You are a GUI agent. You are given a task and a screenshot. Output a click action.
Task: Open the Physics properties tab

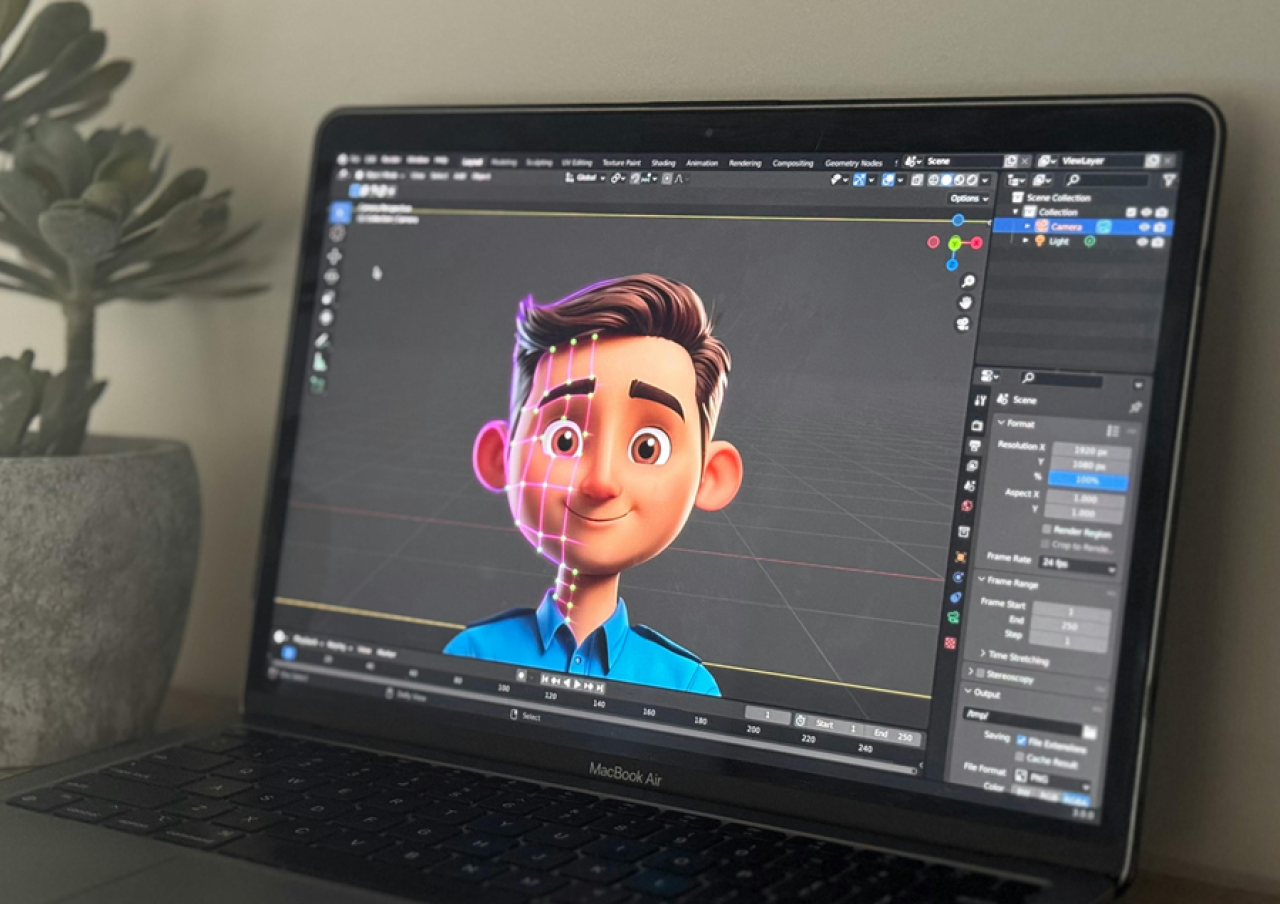[x=958, y=577]
